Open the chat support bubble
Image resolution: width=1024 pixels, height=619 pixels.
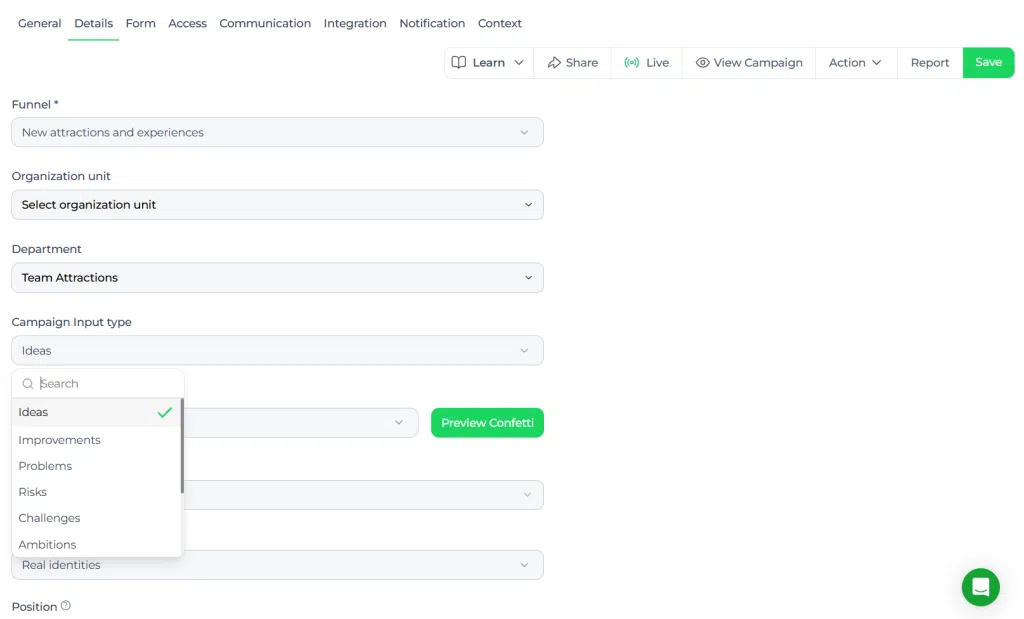[980, 587]
